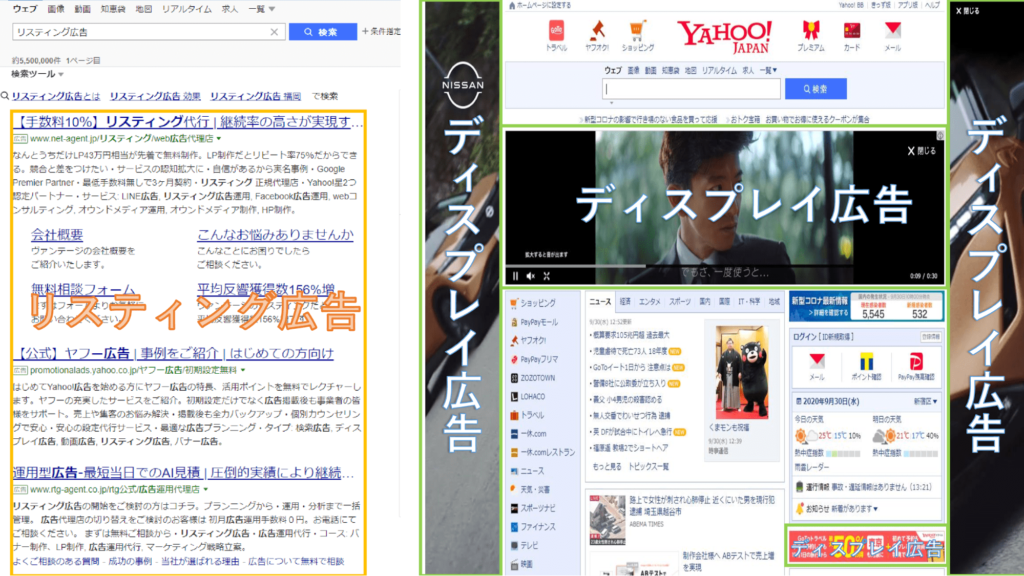1024x576 pixels.
Task: Expand 条件指定 advanced search options
Action: (383, 31)
